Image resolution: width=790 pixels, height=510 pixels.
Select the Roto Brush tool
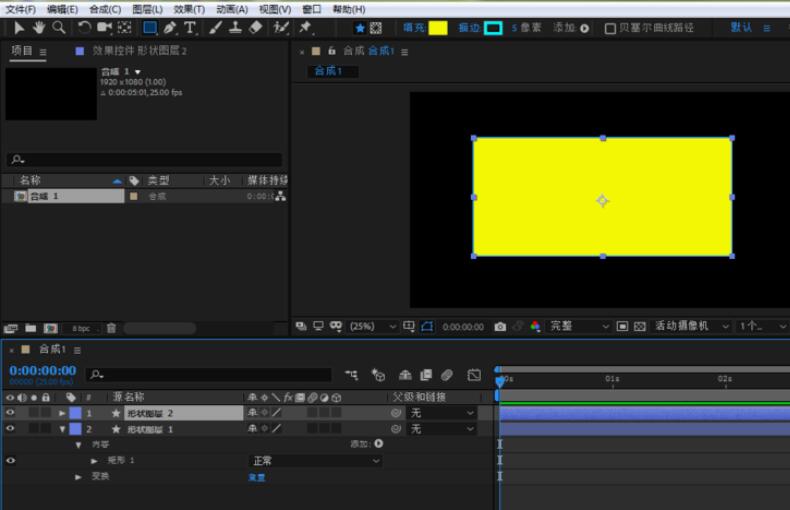point(281,28)
